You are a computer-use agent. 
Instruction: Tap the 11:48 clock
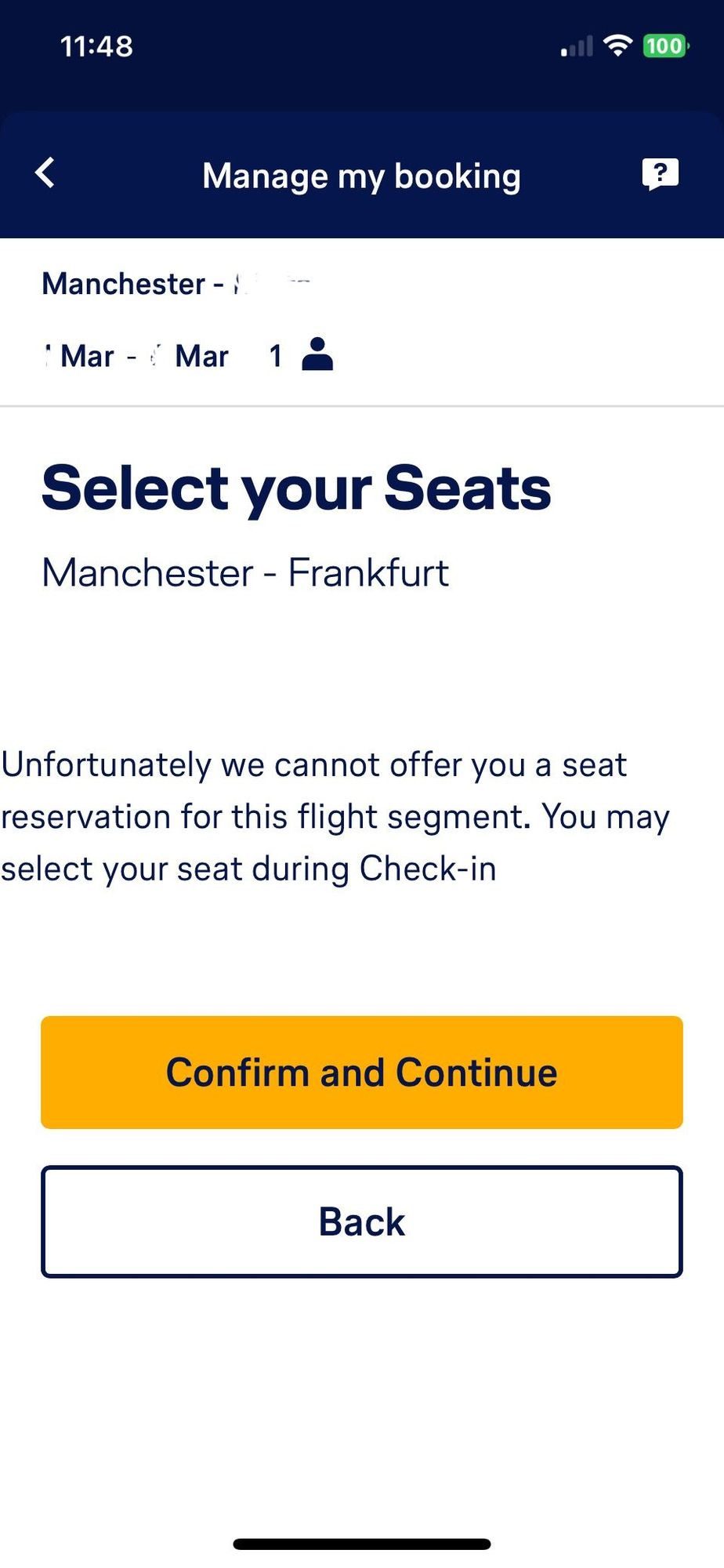96,46
